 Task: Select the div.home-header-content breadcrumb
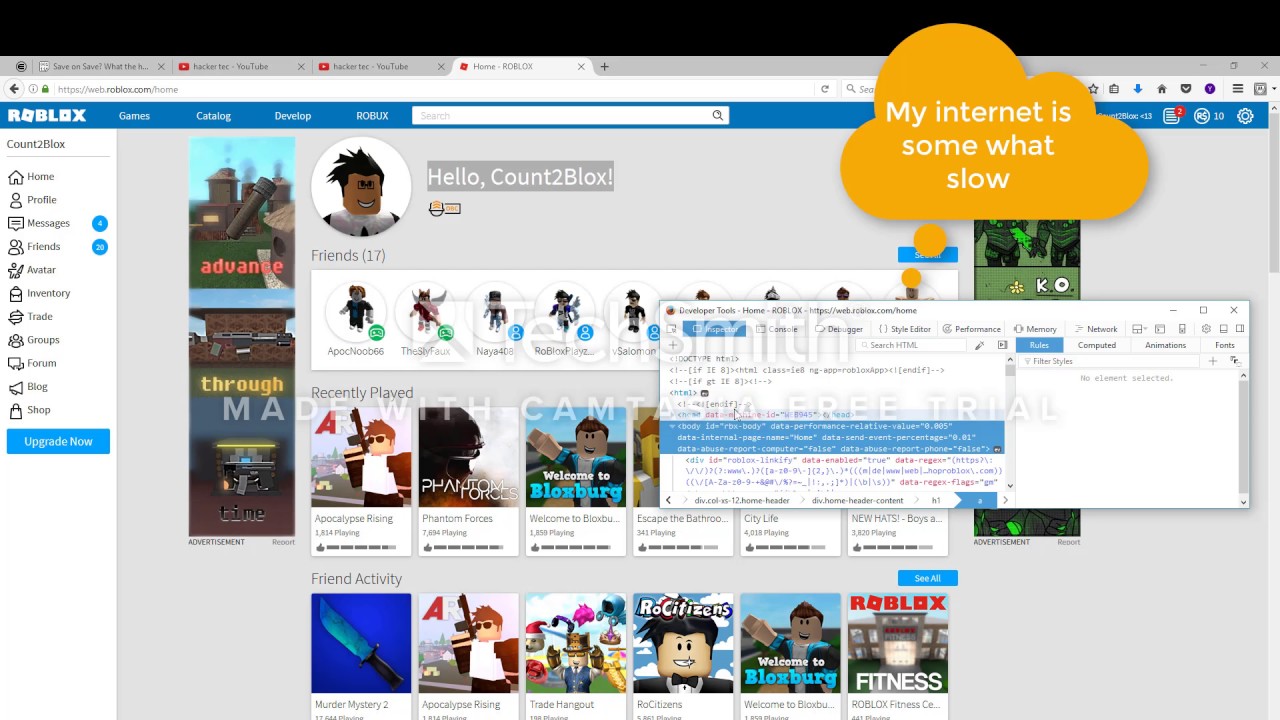point(857,500)
